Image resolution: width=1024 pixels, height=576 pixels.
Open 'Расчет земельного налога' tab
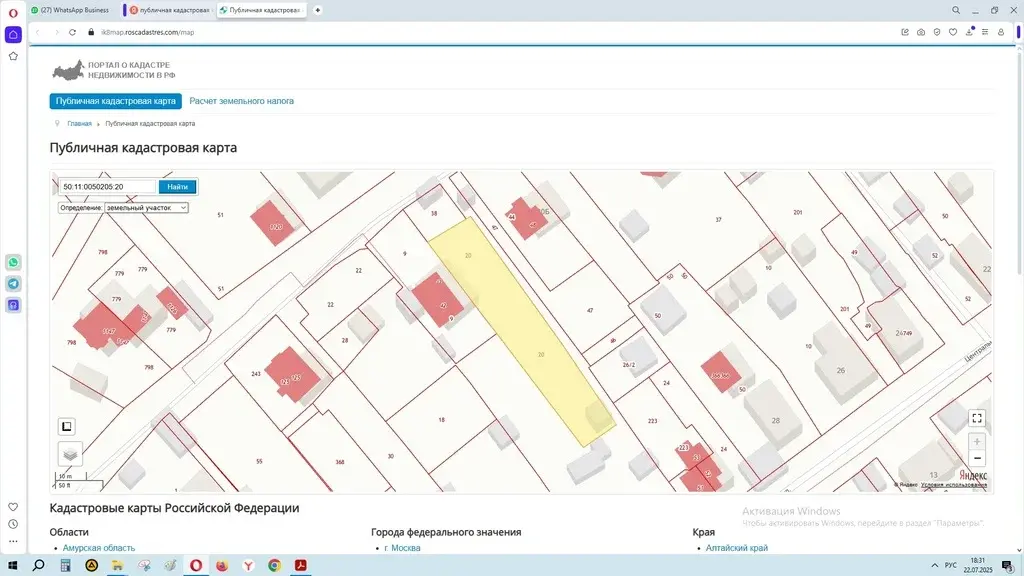pyautogui.click(x=242, y=101)
